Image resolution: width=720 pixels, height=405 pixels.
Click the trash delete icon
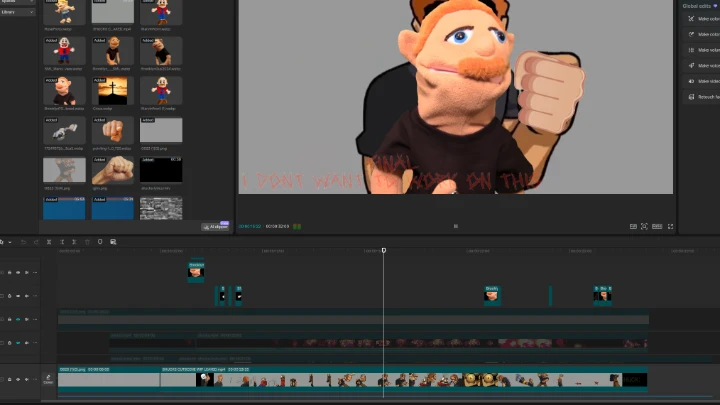coord(87,242)
